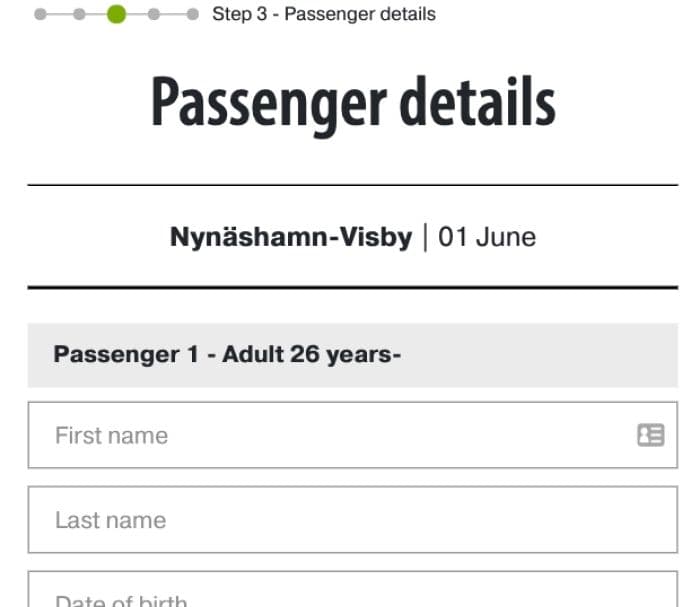This screenshot has height=607, width=700.
Task: Select the Date of birth field
Action: [352, 595]
